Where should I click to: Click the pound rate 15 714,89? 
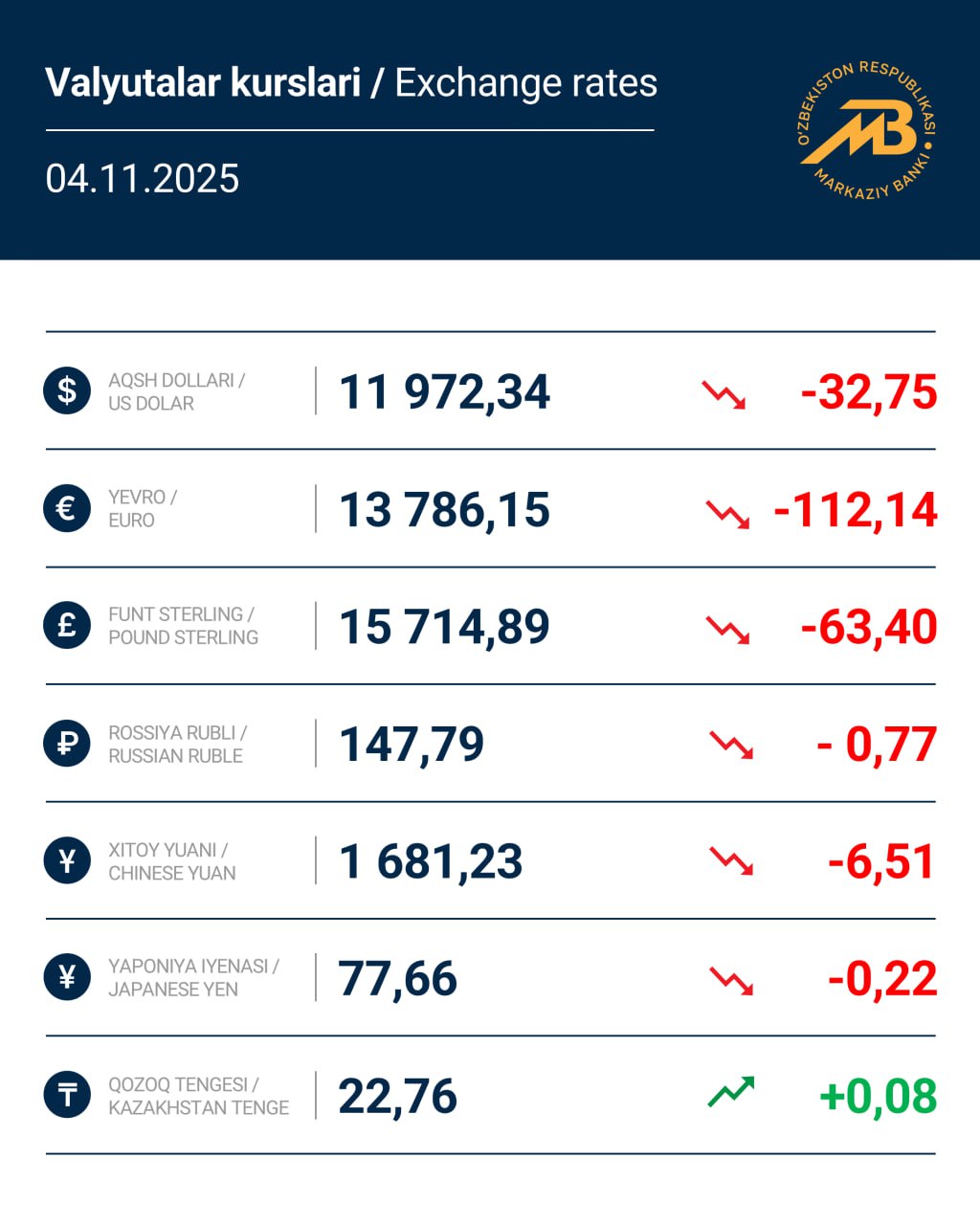pos(445,628)
